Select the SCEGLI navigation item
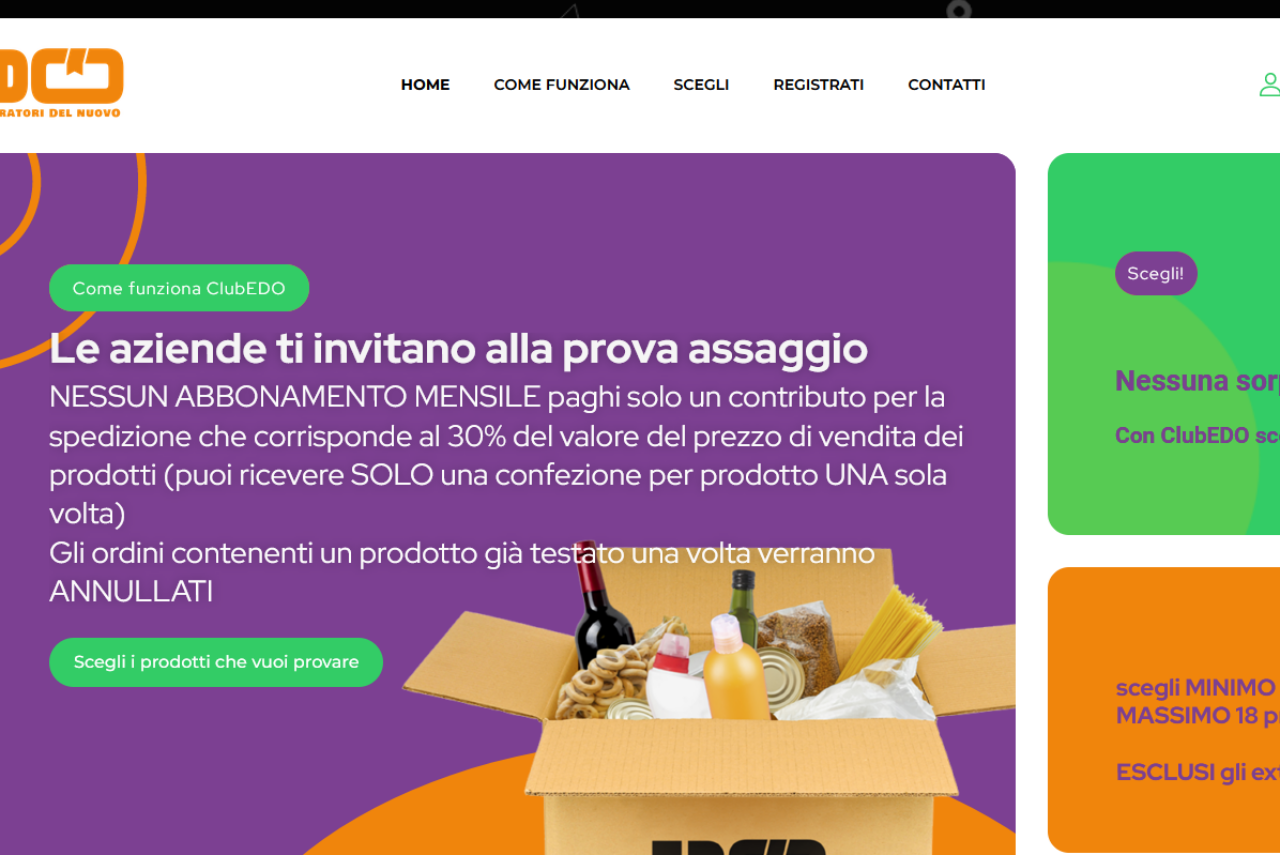The width and height of the screenshot is (1280, 855). pyautogui.click(x=701, y=85)
